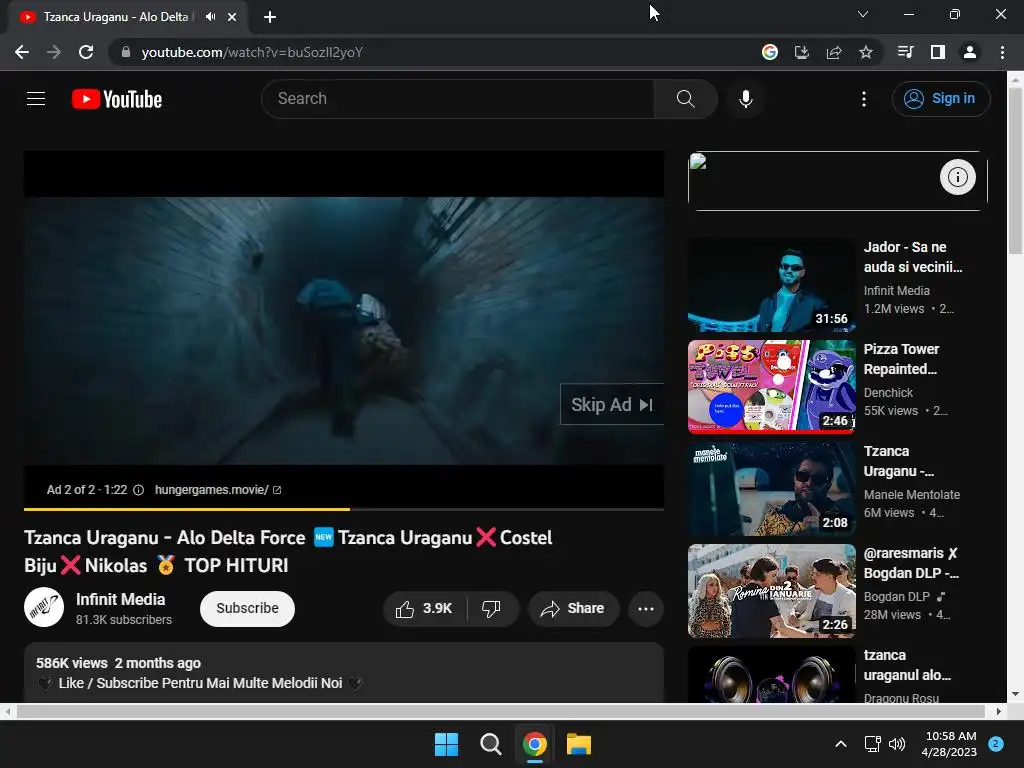Open a new browser tab

tap(270, 17)
